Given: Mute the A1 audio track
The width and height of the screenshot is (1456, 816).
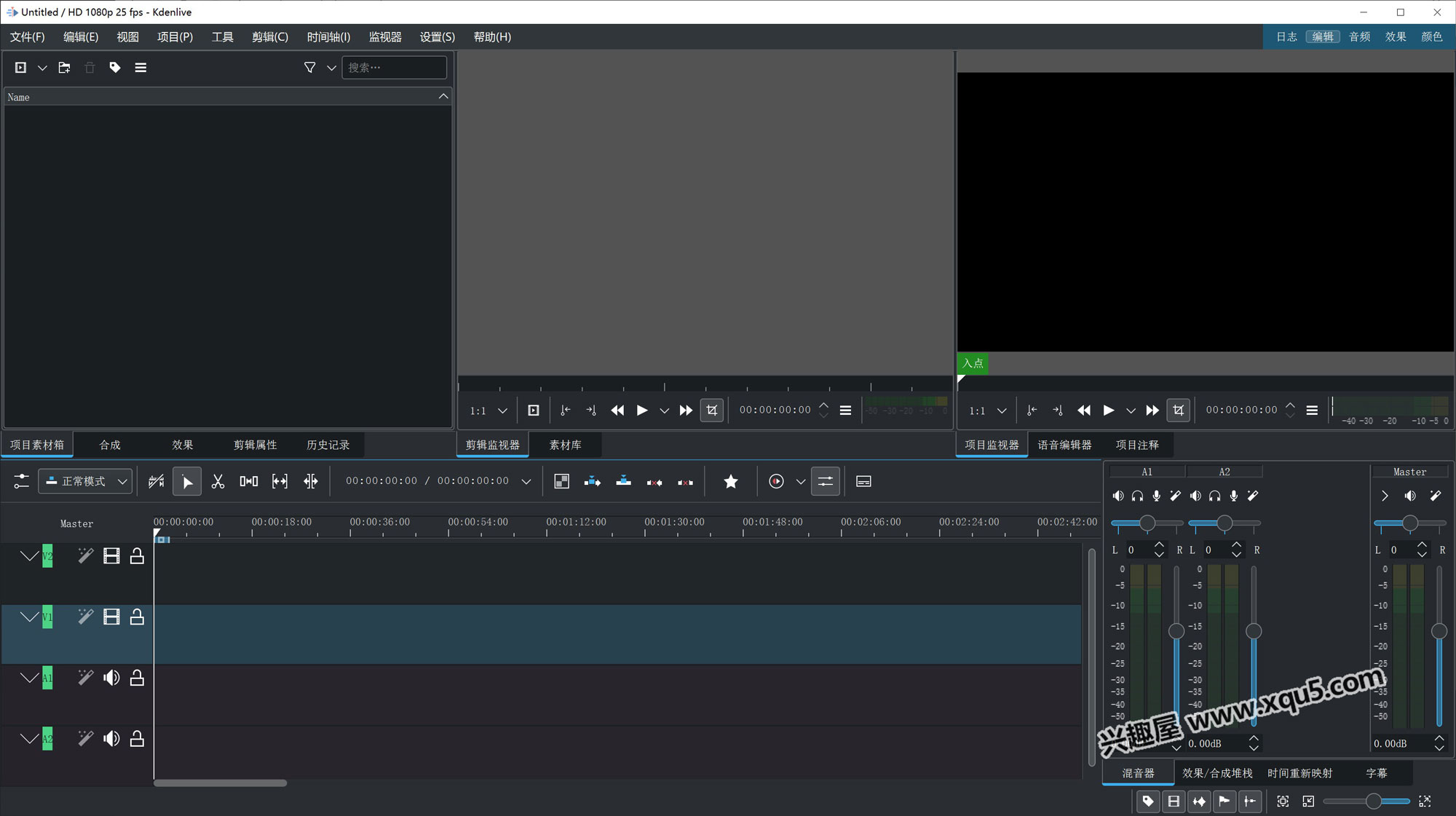Looking at the screenshot, I should click(111, 678).
